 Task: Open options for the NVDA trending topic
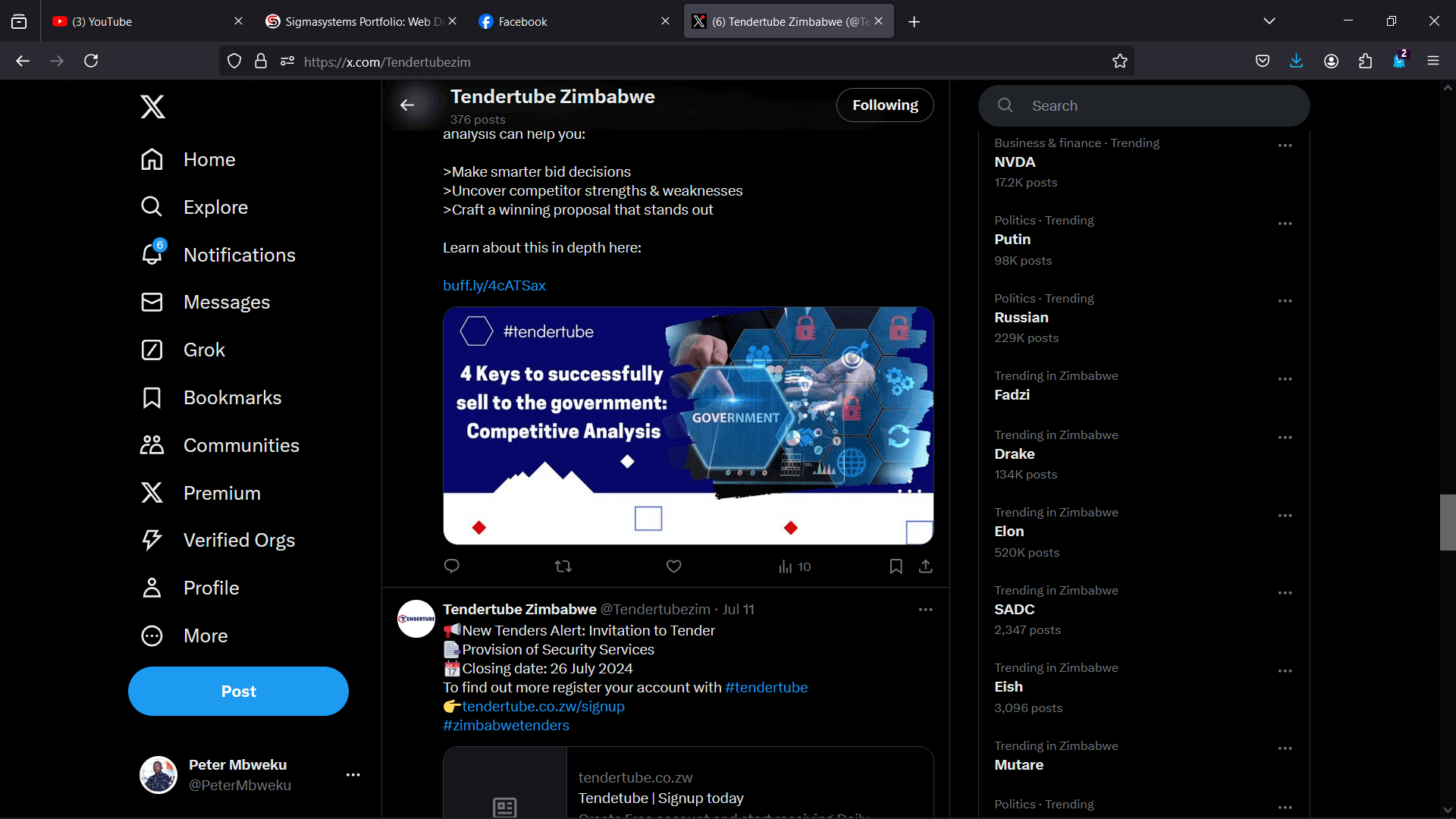(1284, 146)
